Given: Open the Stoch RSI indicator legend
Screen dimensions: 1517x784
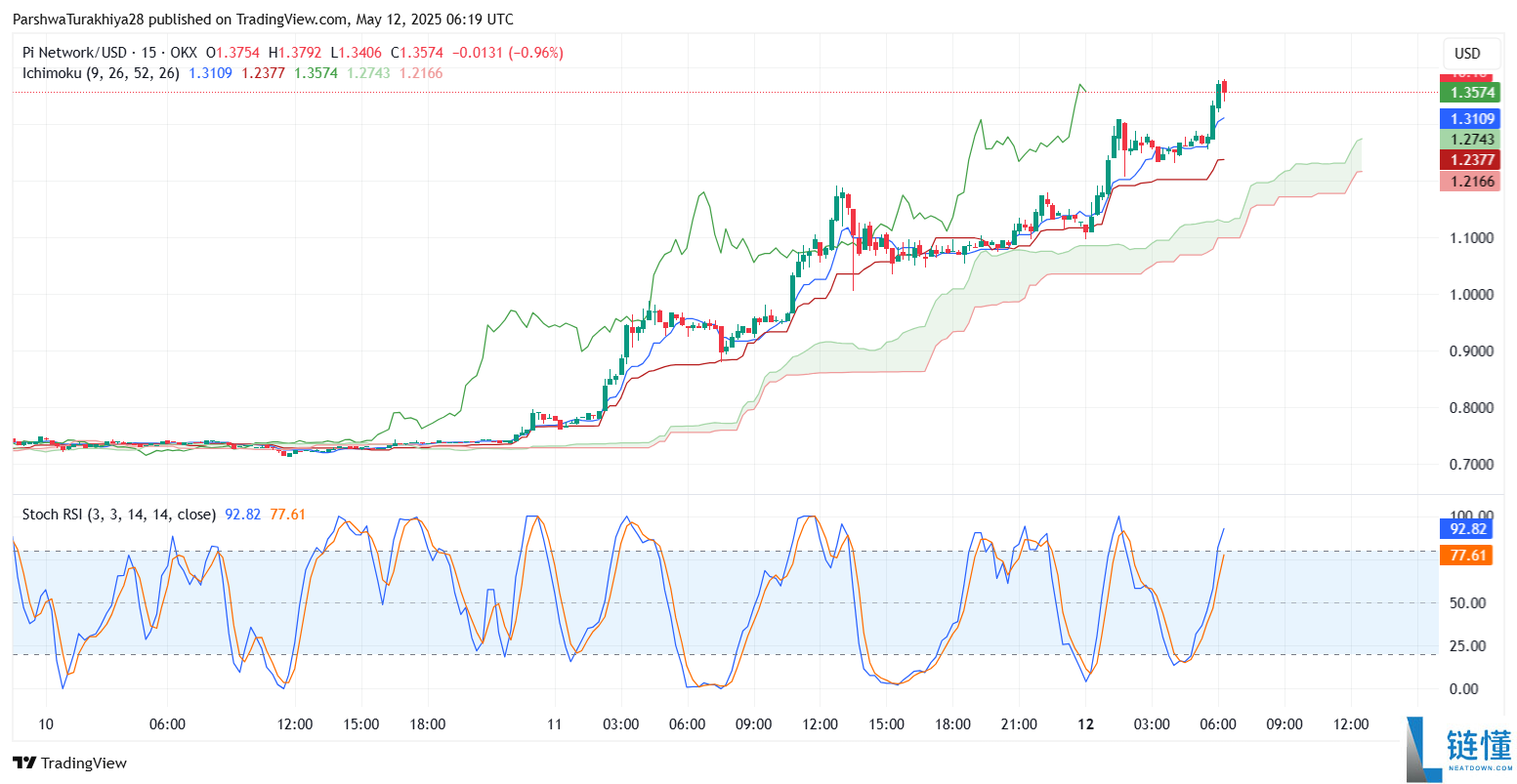Looking at the screenshot, I should pos(118,515).
